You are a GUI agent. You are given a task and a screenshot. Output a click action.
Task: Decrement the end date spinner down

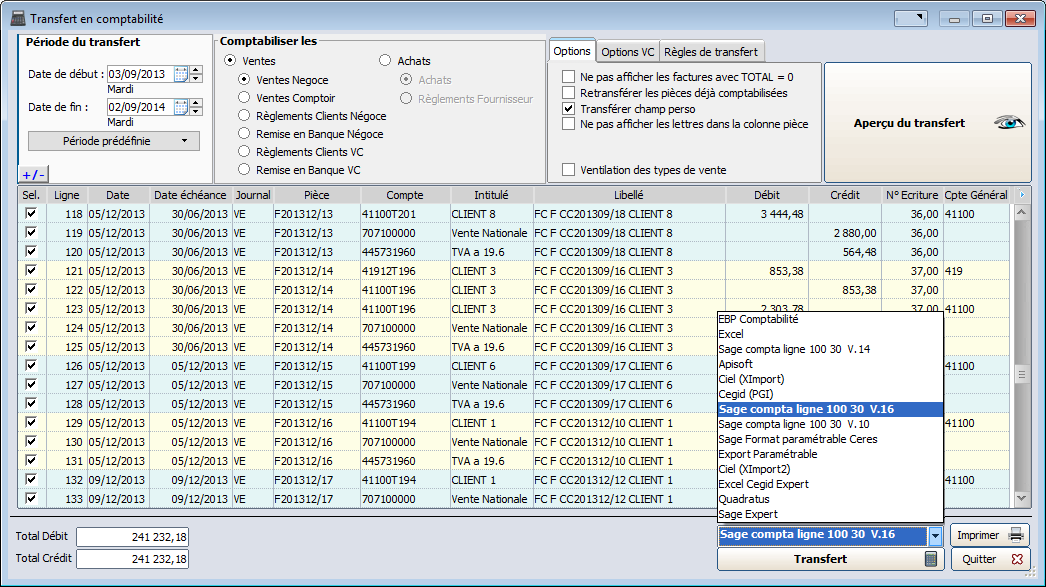[x=195, y=111]
